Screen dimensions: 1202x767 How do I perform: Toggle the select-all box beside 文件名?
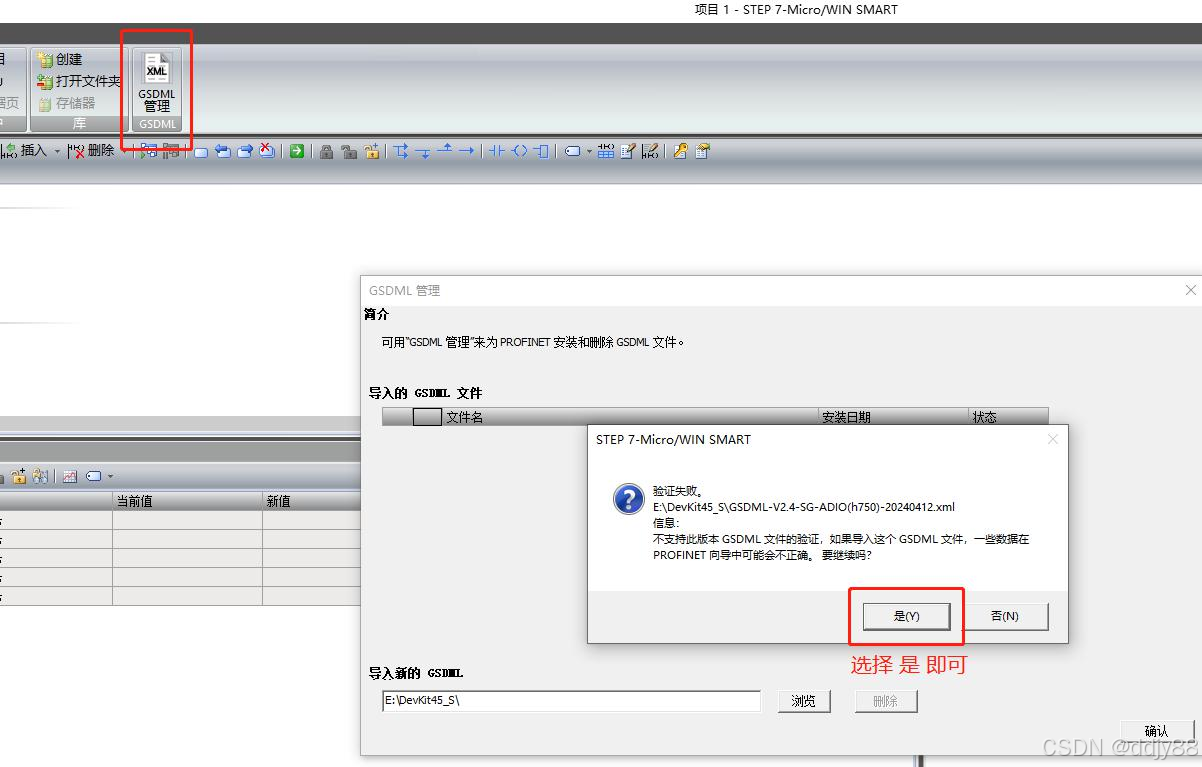tap(427, 417)
